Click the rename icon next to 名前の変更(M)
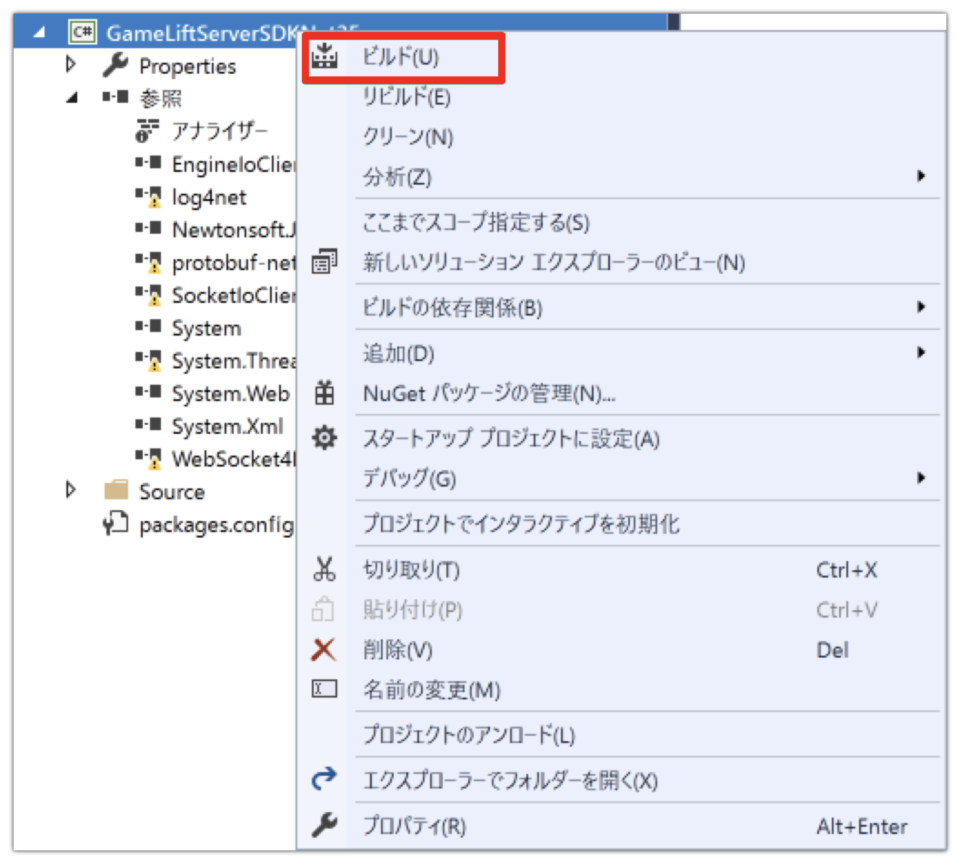This screenshot has height=864, width=960. click(322, 690)
